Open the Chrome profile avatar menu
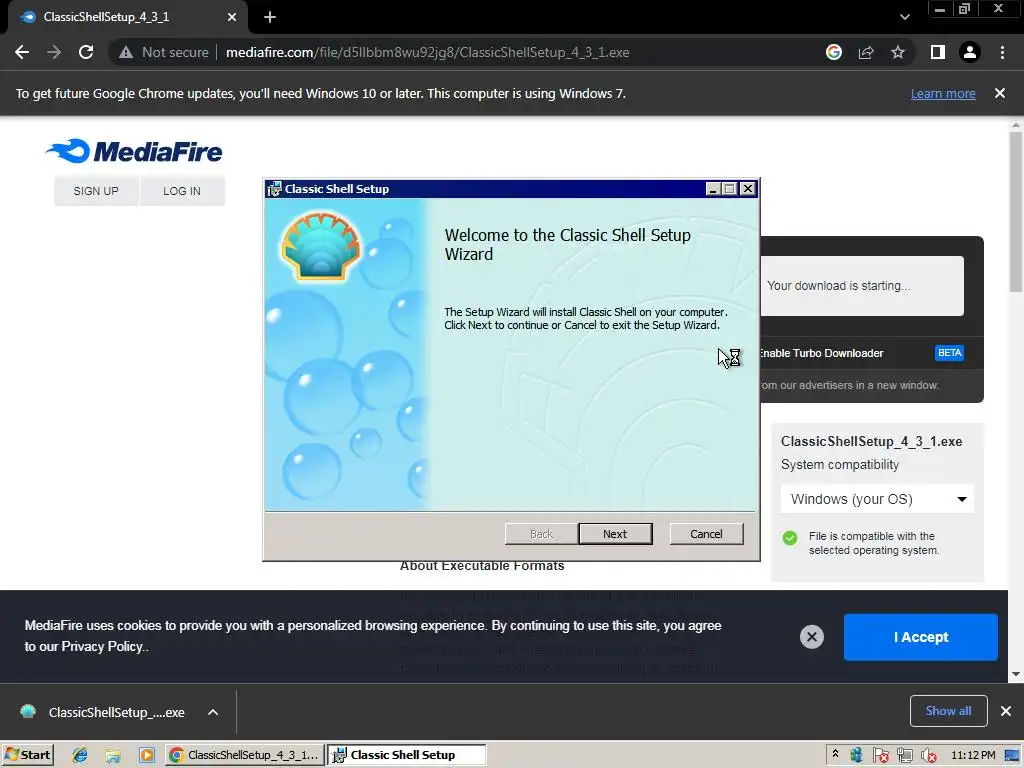Screen dimensions: 1024x768 point(970,52)
